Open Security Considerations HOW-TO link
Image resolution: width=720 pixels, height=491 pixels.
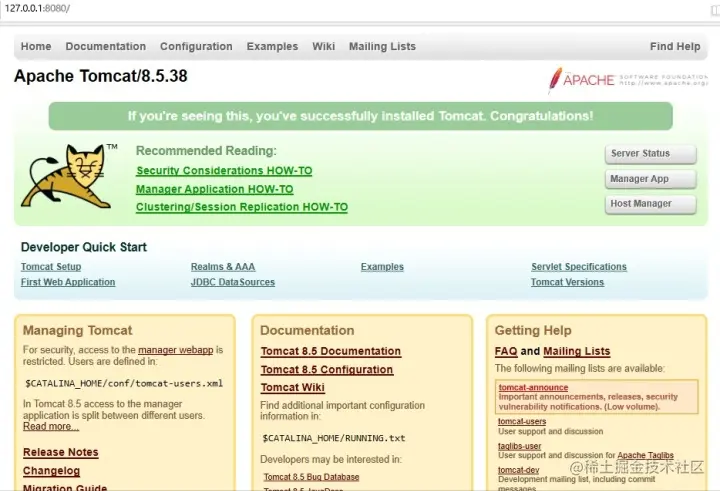(x=224, y=171)
